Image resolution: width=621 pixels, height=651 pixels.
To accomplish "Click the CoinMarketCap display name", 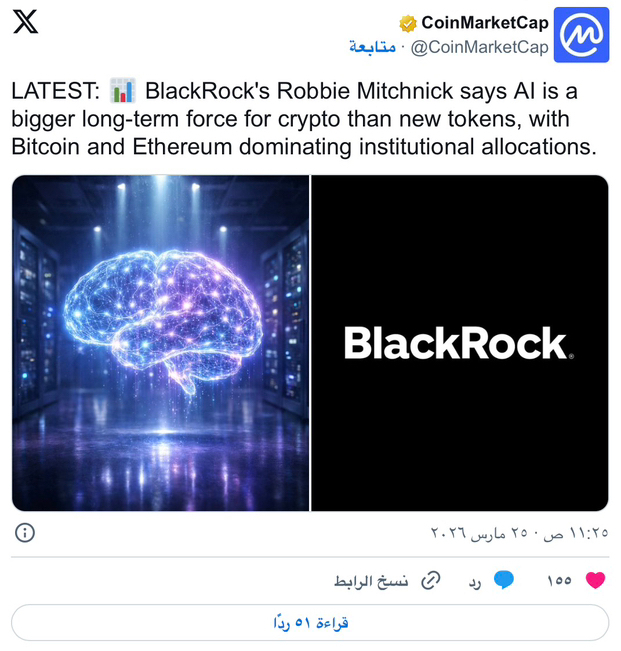I will point(485,23).
